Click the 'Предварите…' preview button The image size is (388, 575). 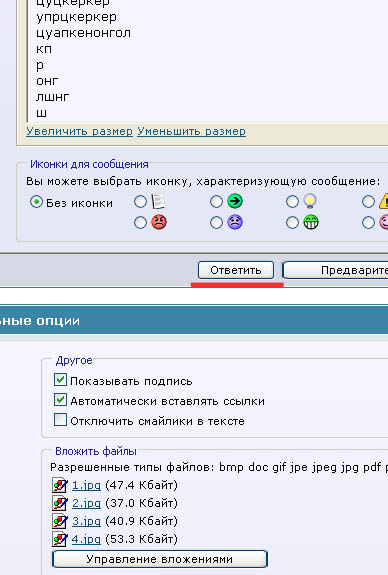(x=335, y=270)
